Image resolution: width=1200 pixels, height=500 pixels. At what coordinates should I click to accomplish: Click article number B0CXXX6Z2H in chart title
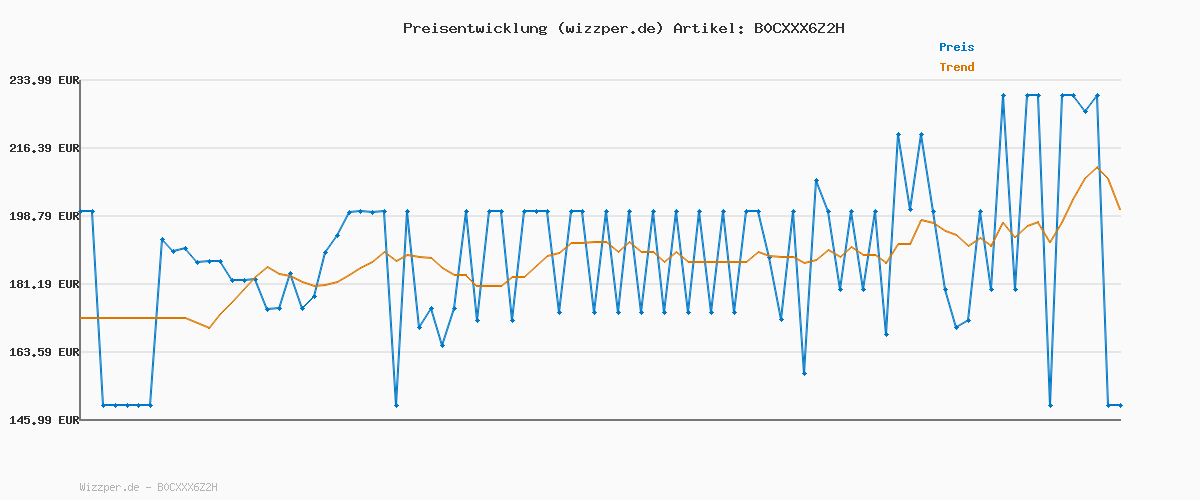[x=798, y=28]
